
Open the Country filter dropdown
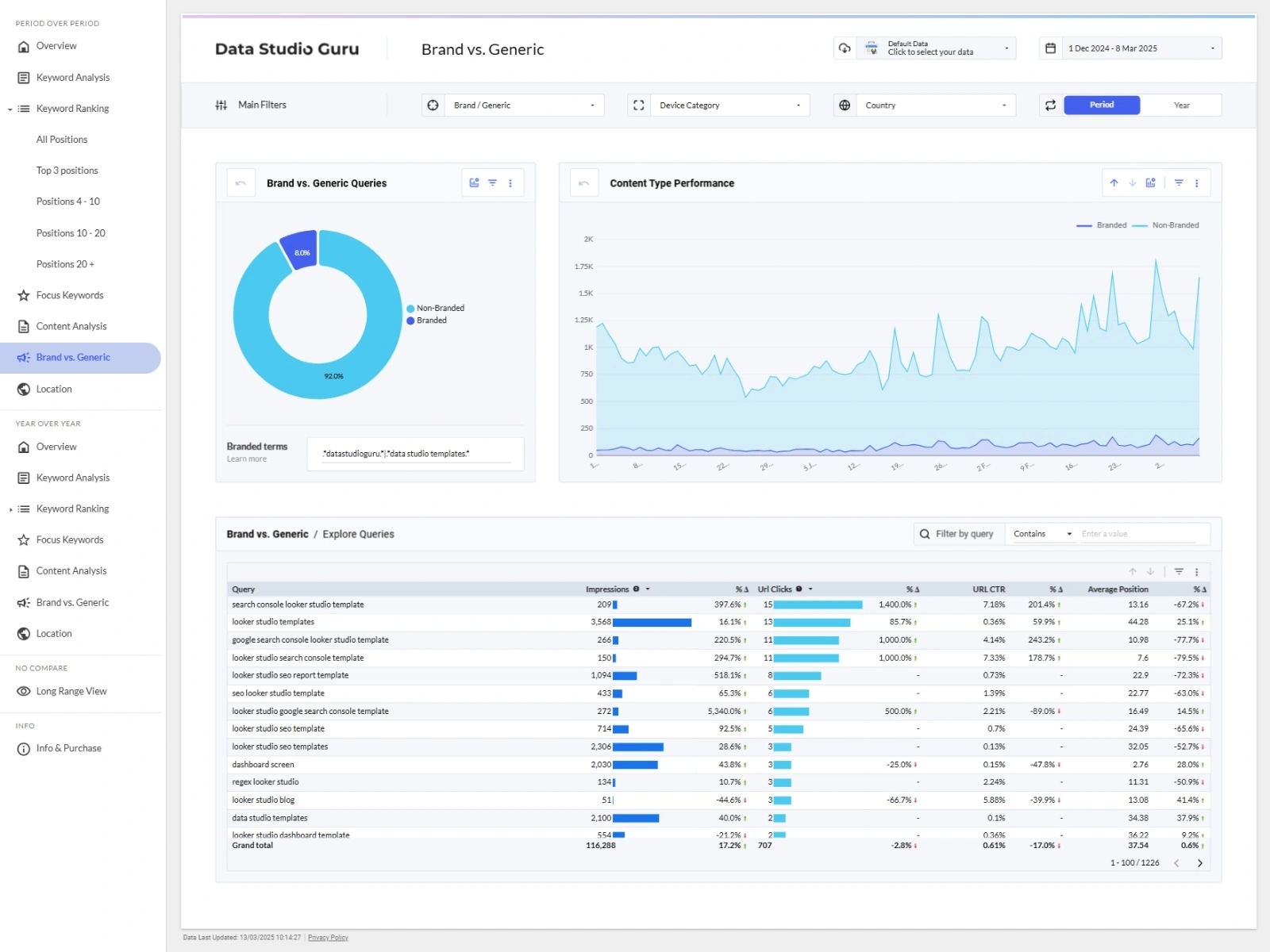[934, 105]
